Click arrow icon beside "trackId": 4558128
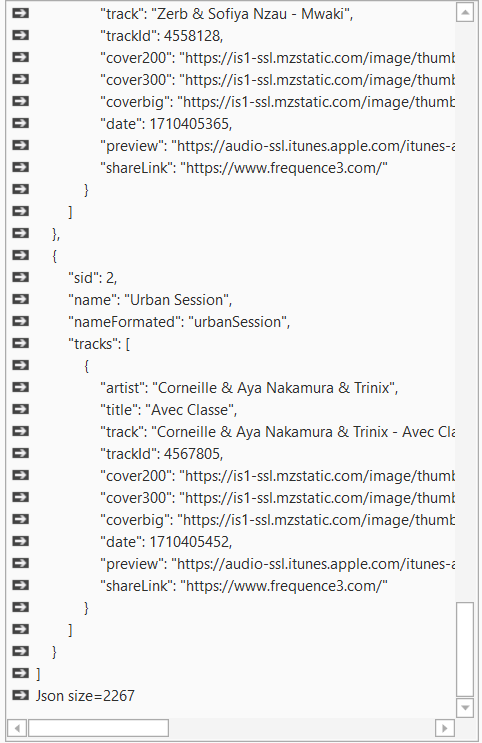The height and width of the screenshot is (743, 482). click(x=20, y=35)
